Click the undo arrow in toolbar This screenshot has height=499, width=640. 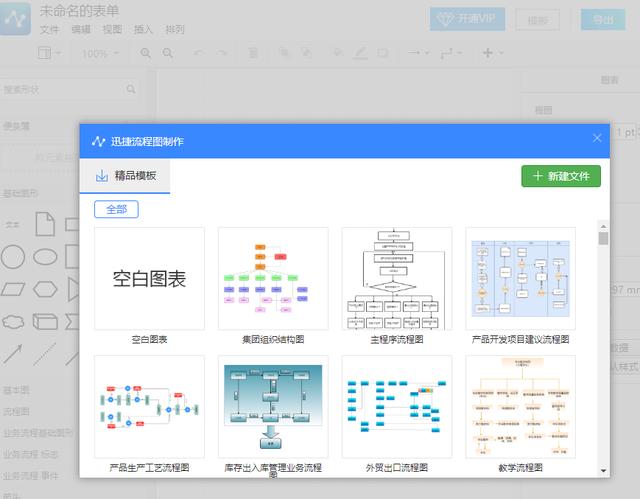coord(197,53)
